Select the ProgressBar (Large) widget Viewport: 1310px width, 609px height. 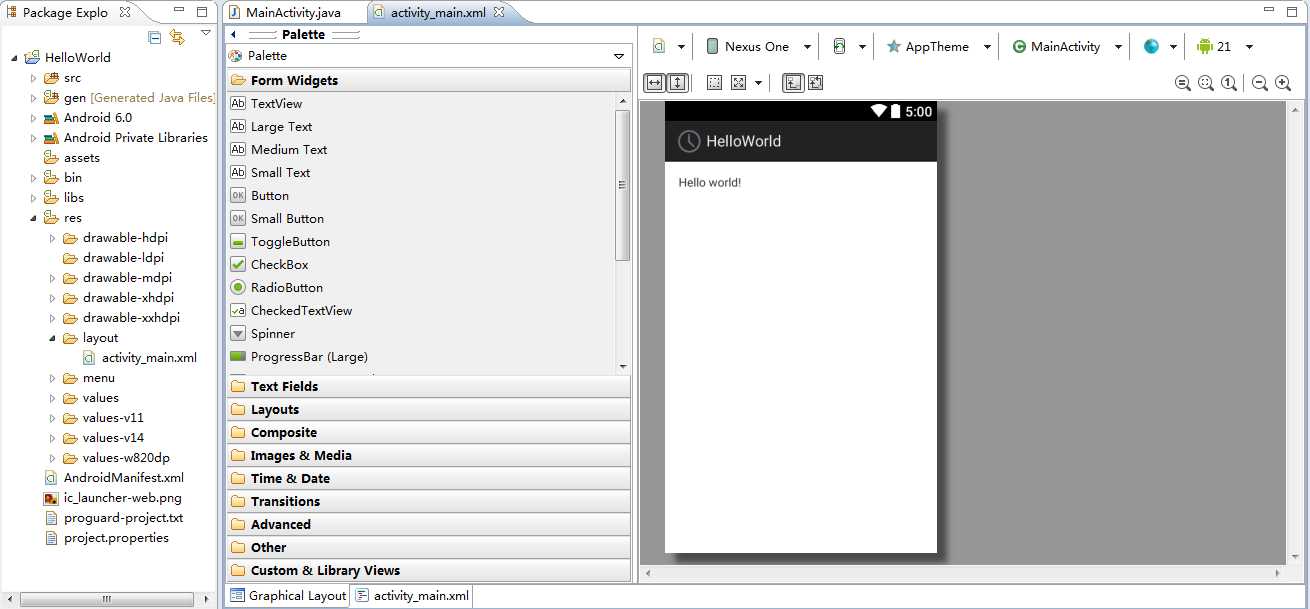point(309,356)
